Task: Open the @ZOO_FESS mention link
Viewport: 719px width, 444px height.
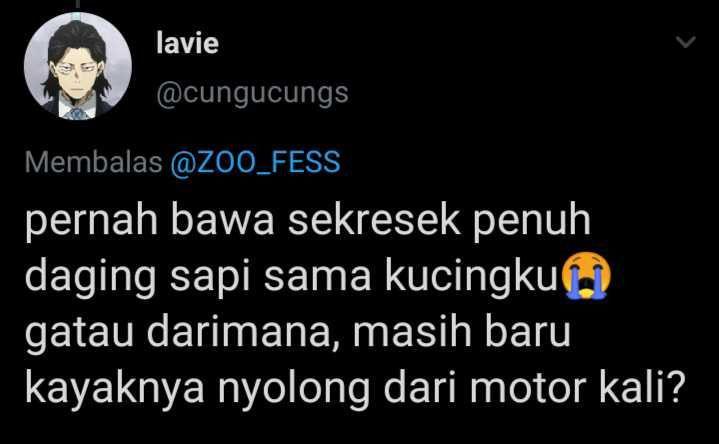Action: tap(255, 162)
